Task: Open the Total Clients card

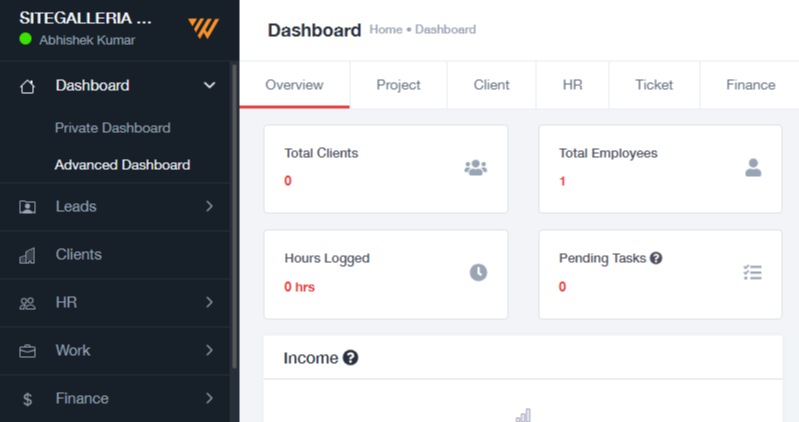Action: (386, 169)
